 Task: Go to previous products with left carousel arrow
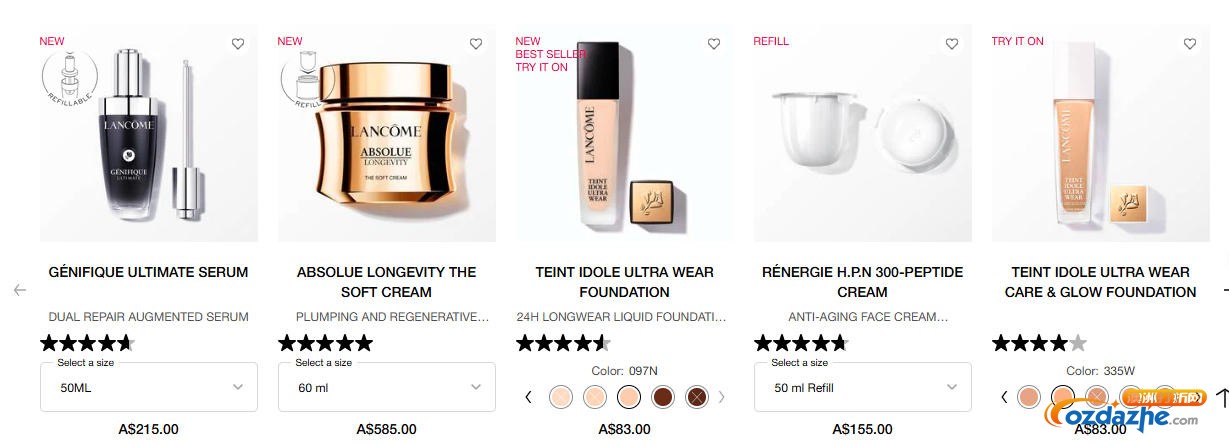pyautogui.click(x=20, y=290)
